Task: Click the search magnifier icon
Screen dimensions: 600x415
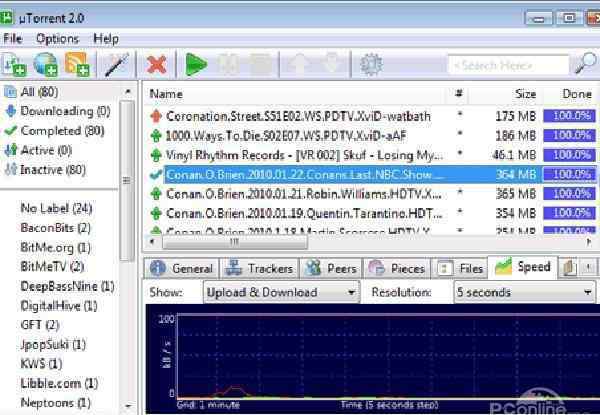Action: tap(584, 65)
